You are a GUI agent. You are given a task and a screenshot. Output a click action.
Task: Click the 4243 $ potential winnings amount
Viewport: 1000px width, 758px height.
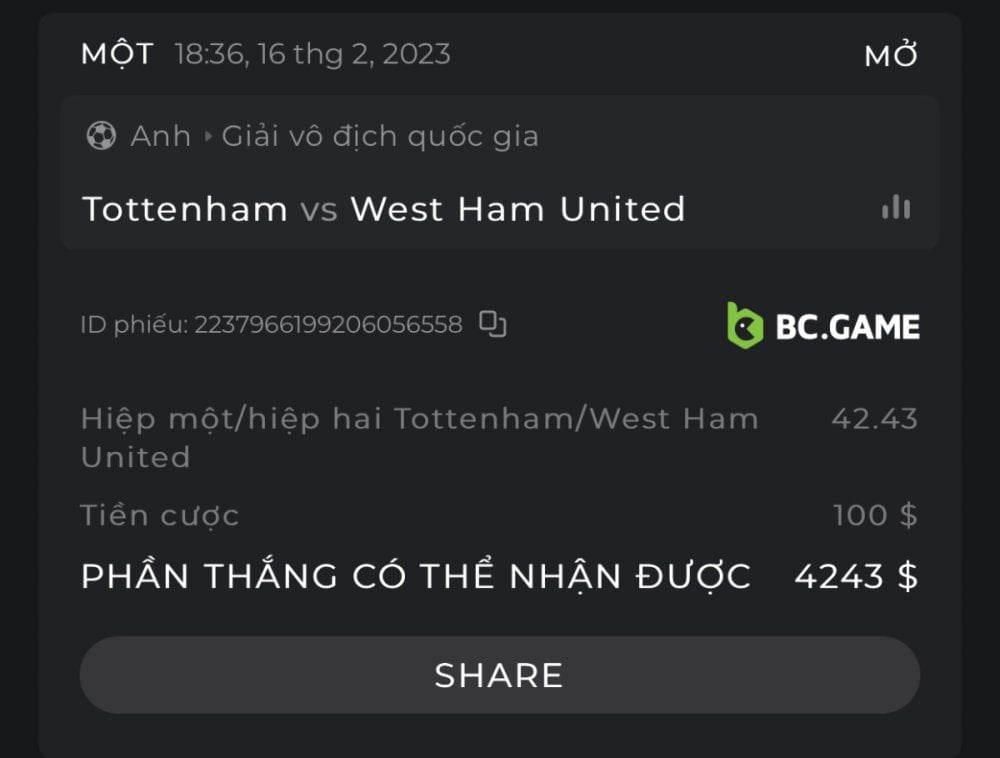click(856, 577)
